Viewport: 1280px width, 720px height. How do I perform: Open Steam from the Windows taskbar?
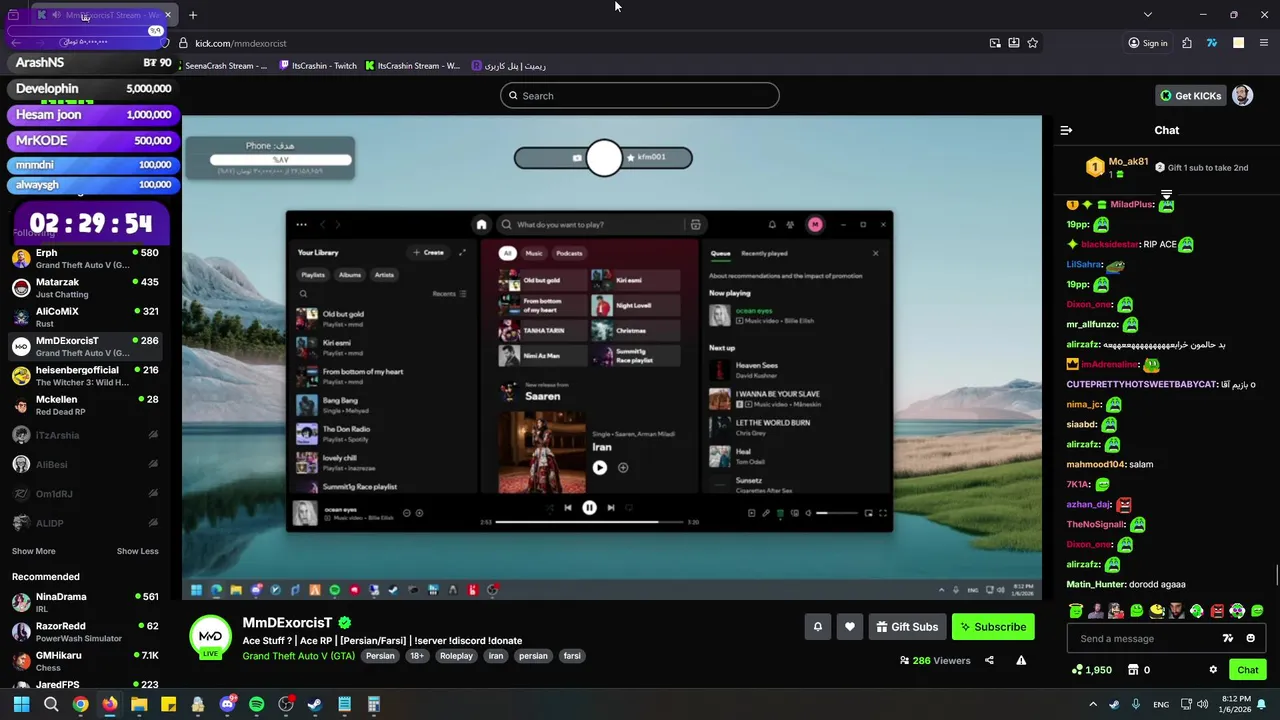coord(314,704)
